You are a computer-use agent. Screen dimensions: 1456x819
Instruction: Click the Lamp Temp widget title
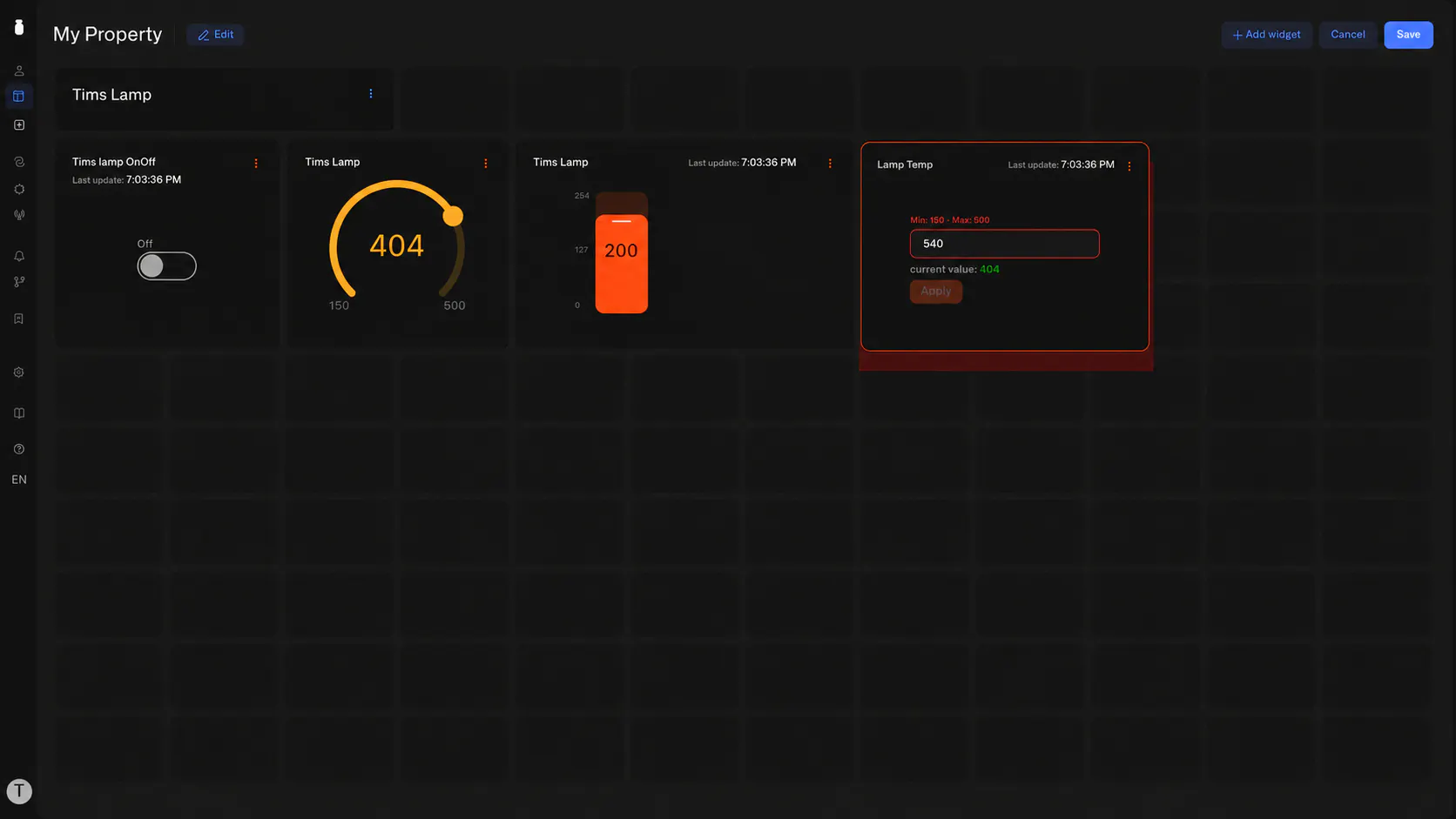pos(905,164)
